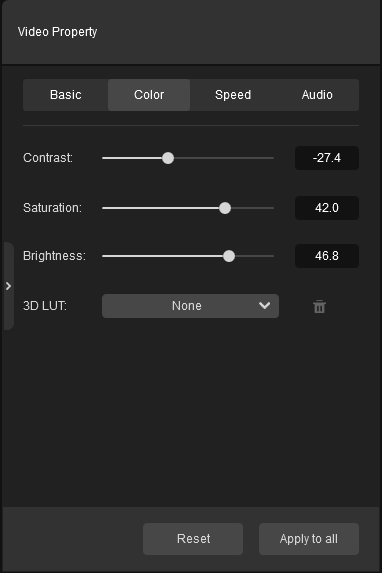Screen dimensions: 382x573
Task: Click the Saturation slider handle
Action: [225, 208]
